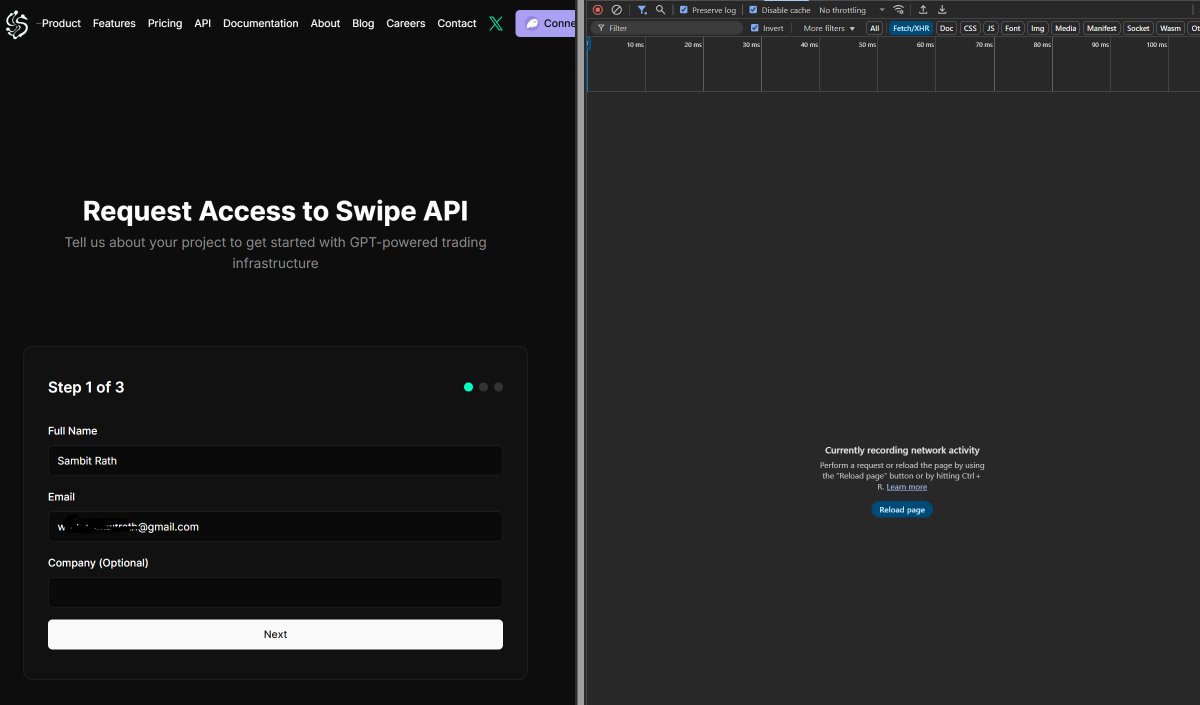Select the Img filter

1038,28
